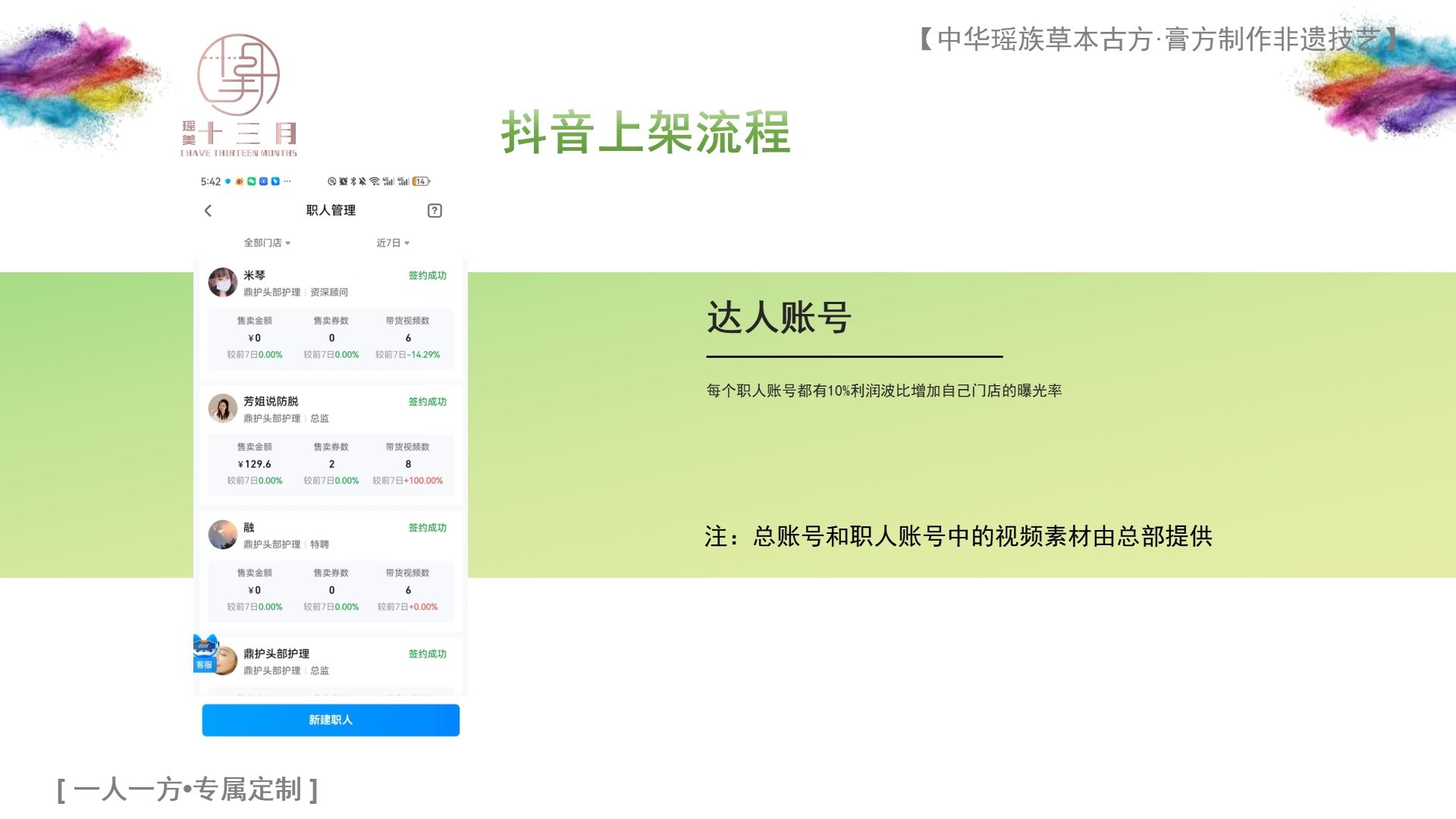
Task: Select the 融 staff member entry
Action: tap(249, 528)
